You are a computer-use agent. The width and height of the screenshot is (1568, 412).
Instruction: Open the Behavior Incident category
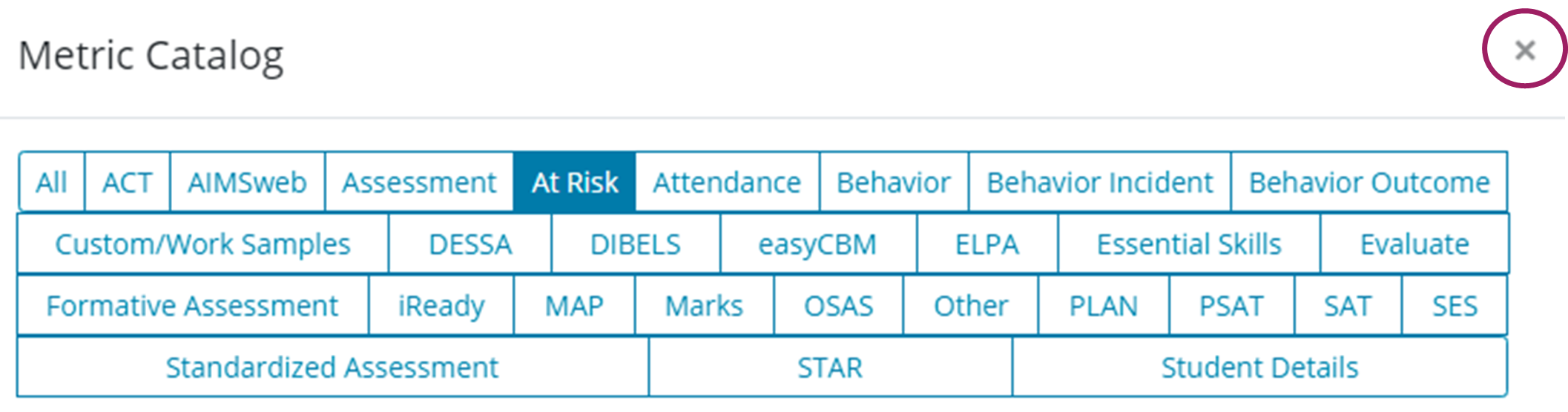point(1099,183)
